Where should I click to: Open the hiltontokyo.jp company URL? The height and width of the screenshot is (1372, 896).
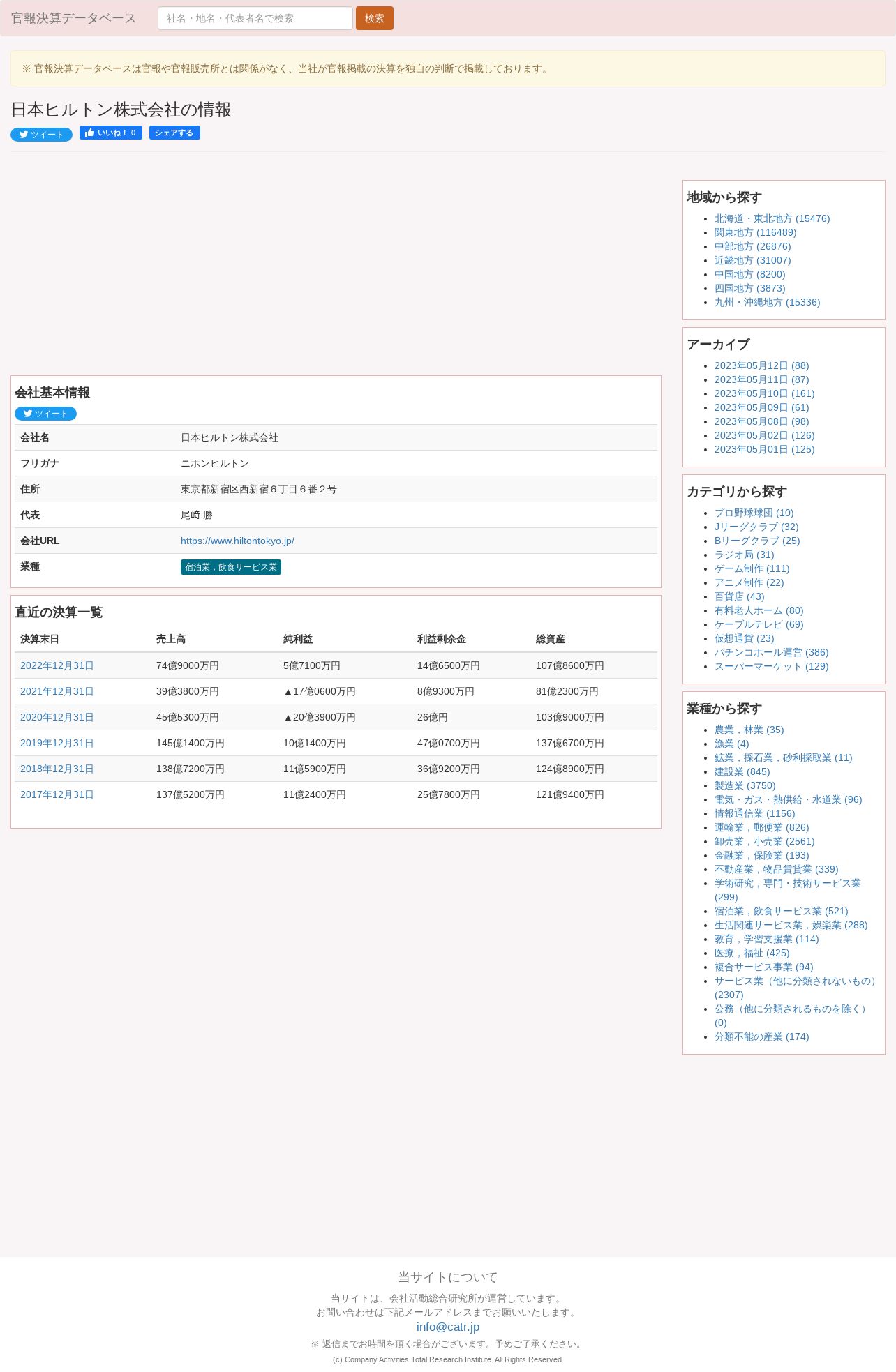tap(237, 541)
